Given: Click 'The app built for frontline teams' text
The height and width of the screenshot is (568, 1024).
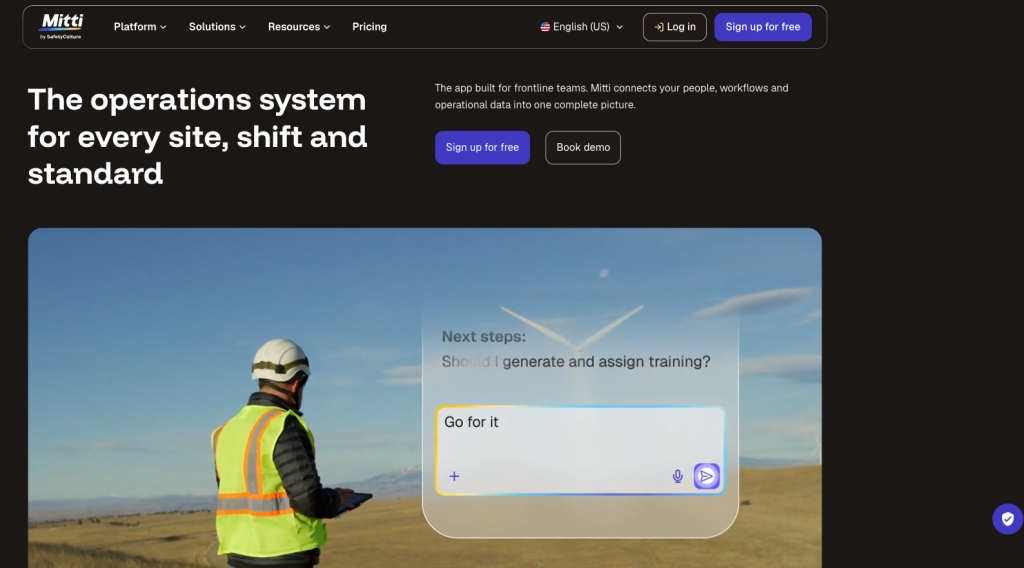Looking at the screenshot, I should [611, 96].
